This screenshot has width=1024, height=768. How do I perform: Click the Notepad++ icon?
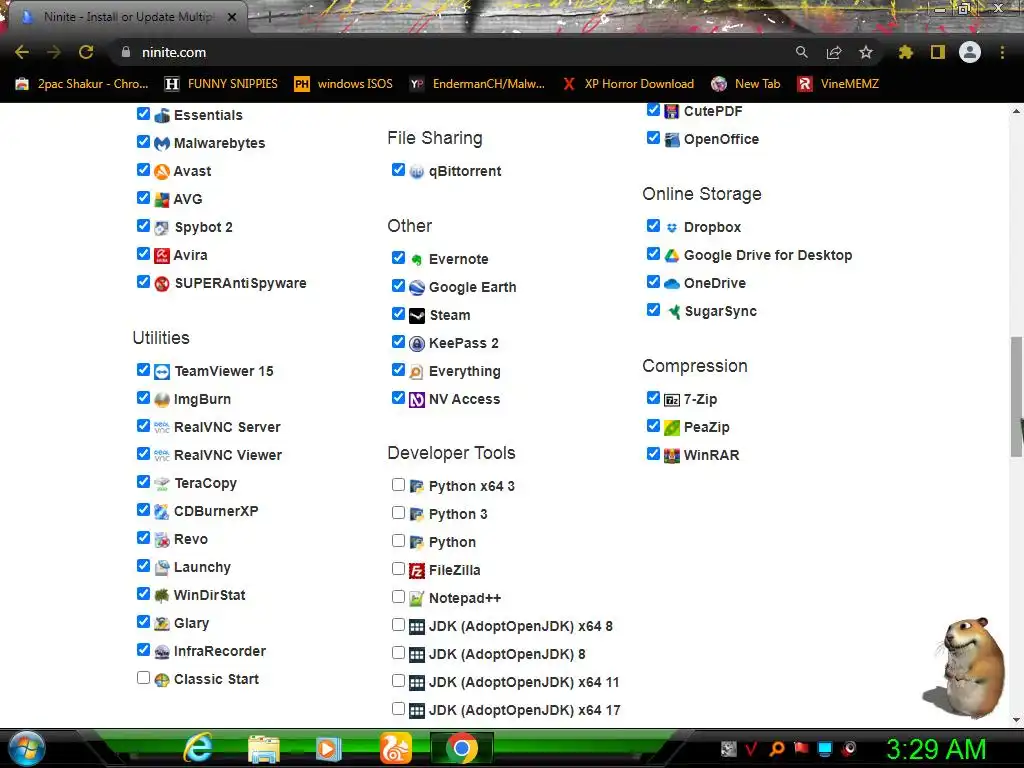pos(417,598)
